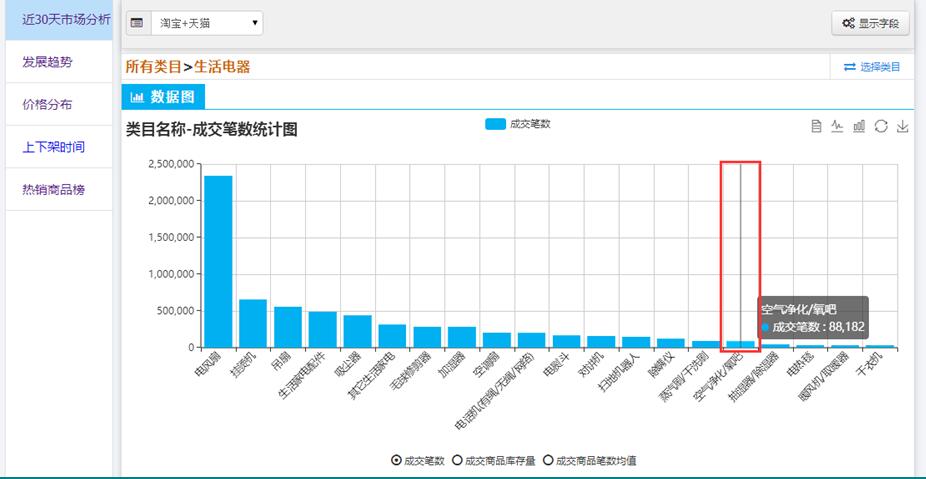
Task: Switch chart to line graph icon
Action: (x=837, y=126)
